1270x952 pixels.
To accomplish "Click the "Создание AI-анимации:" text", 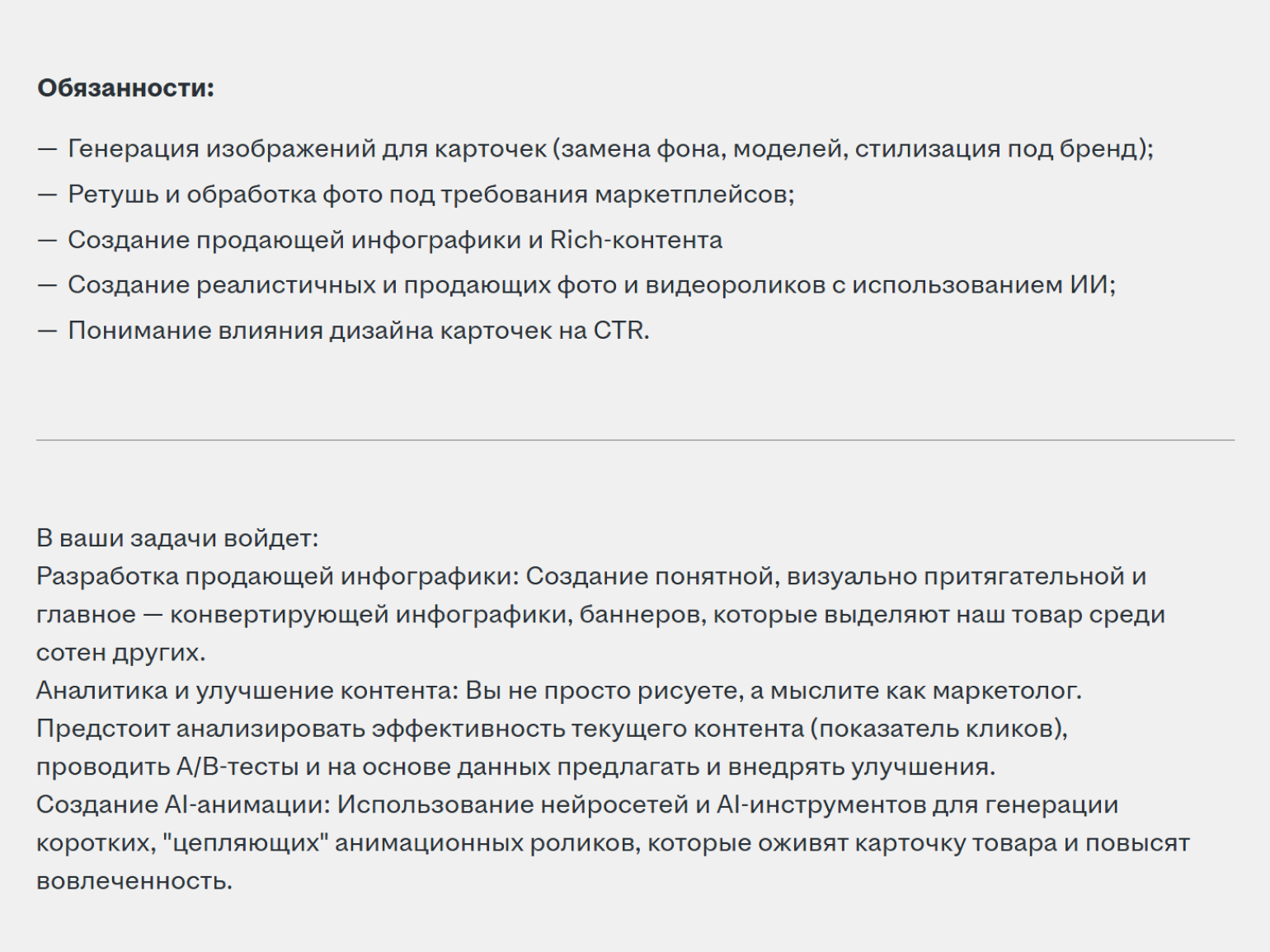I will [x=182, y=804].
